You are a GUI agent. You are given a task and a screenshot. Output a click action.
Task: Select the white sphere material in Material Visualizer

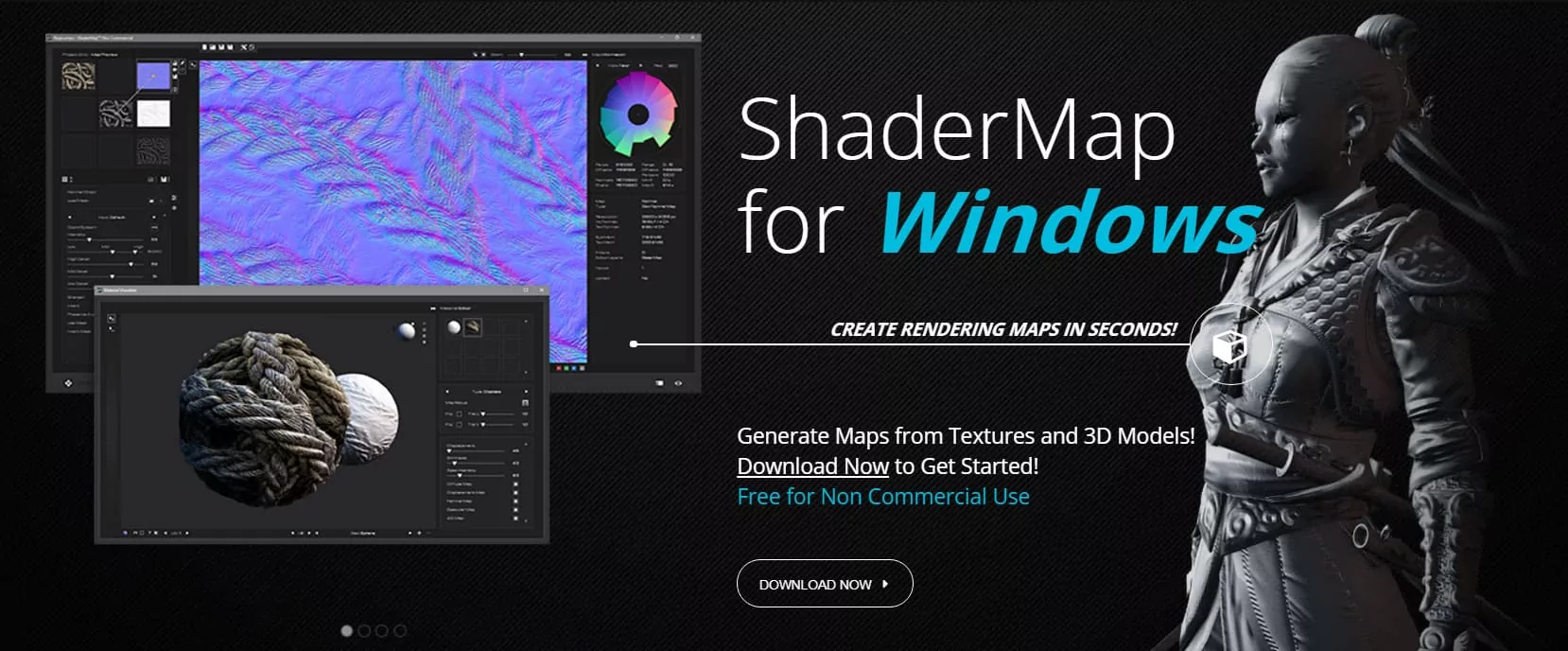pos(454,327)
